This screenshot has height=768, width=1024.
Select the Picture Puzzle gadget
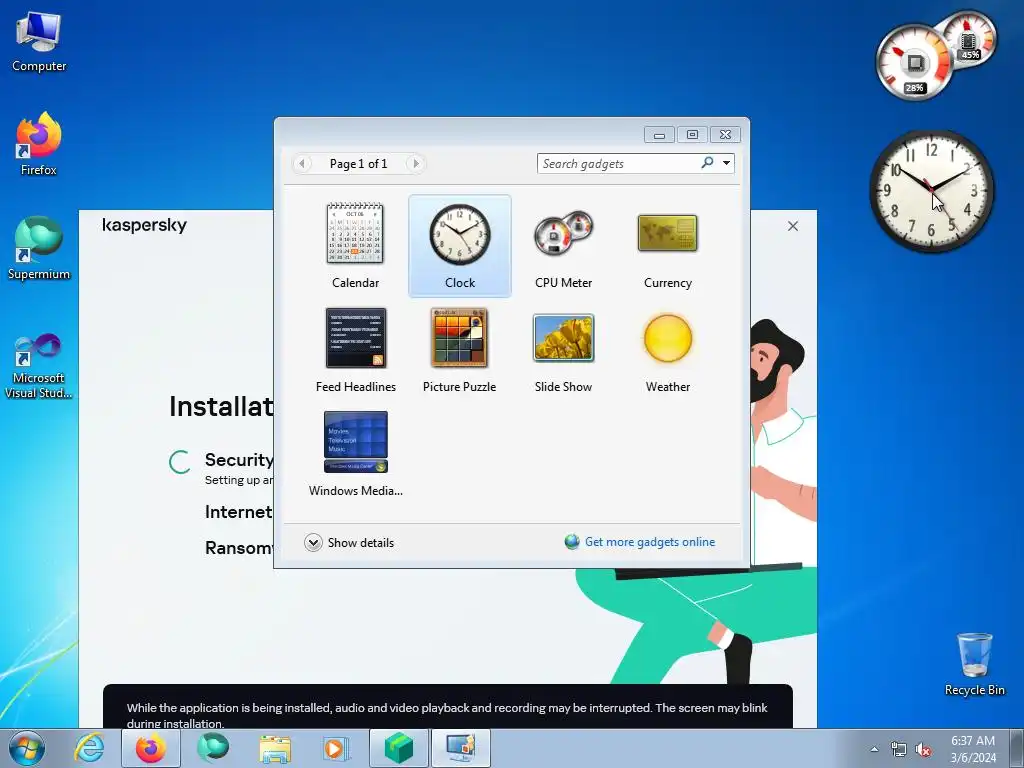(460, 350)
